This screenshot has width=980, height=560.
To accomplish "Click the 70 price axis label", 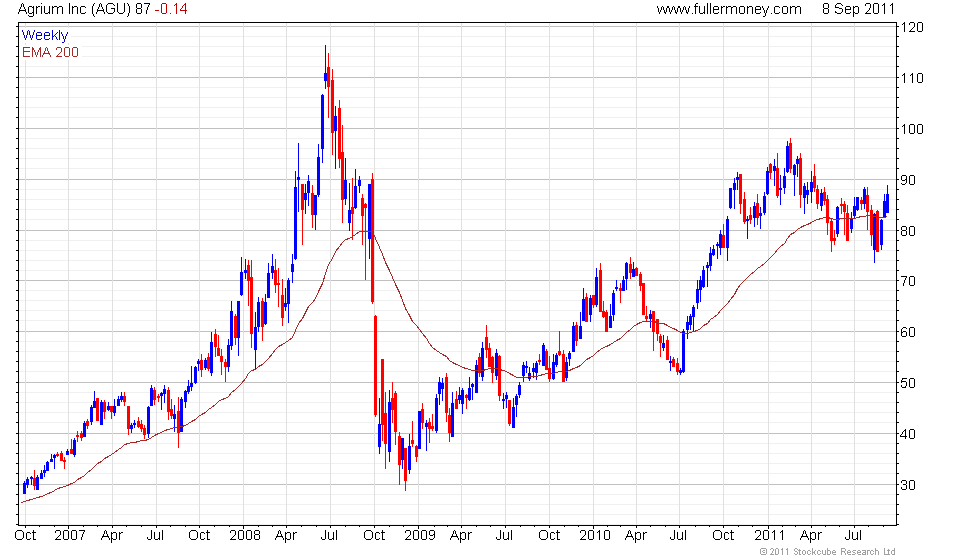I will click(908, 282).
